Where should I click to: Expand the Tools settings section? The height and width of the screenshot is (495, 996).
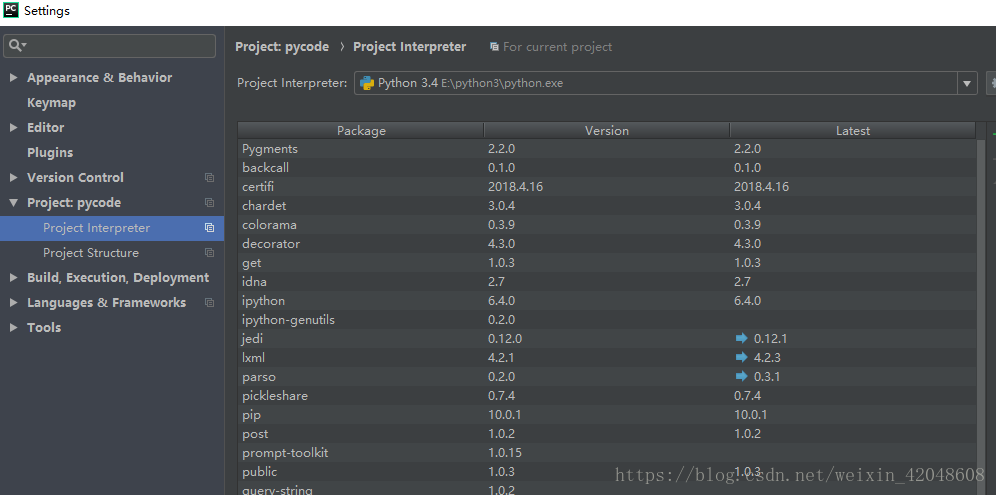(13, 328)
